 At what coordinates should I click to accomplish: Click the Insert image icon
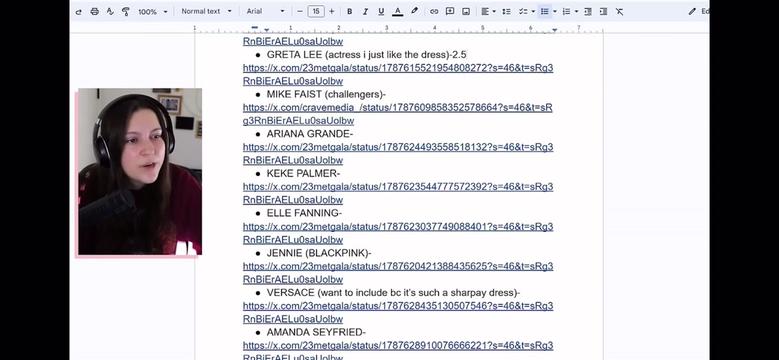point(466,11)
